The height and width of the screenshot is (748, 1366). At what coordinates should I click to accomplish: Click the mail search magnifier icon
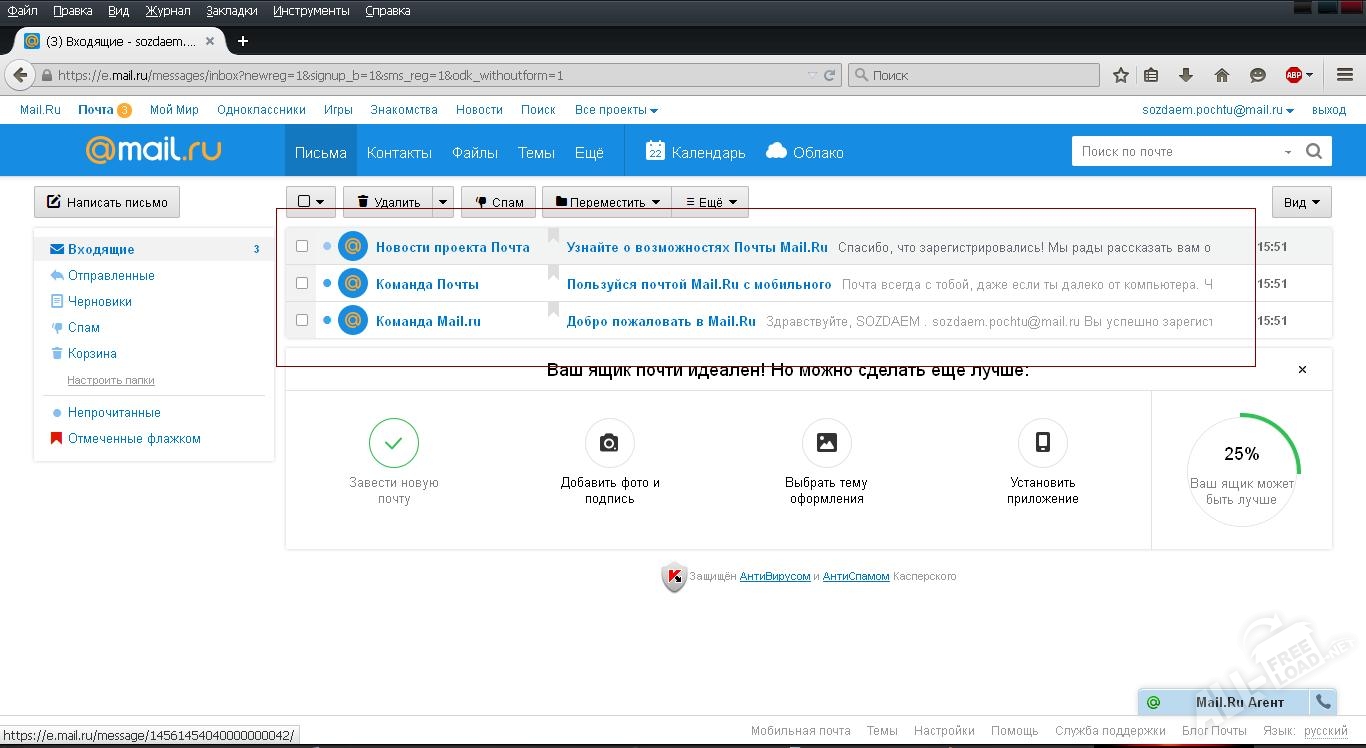tap(1314, 152)
